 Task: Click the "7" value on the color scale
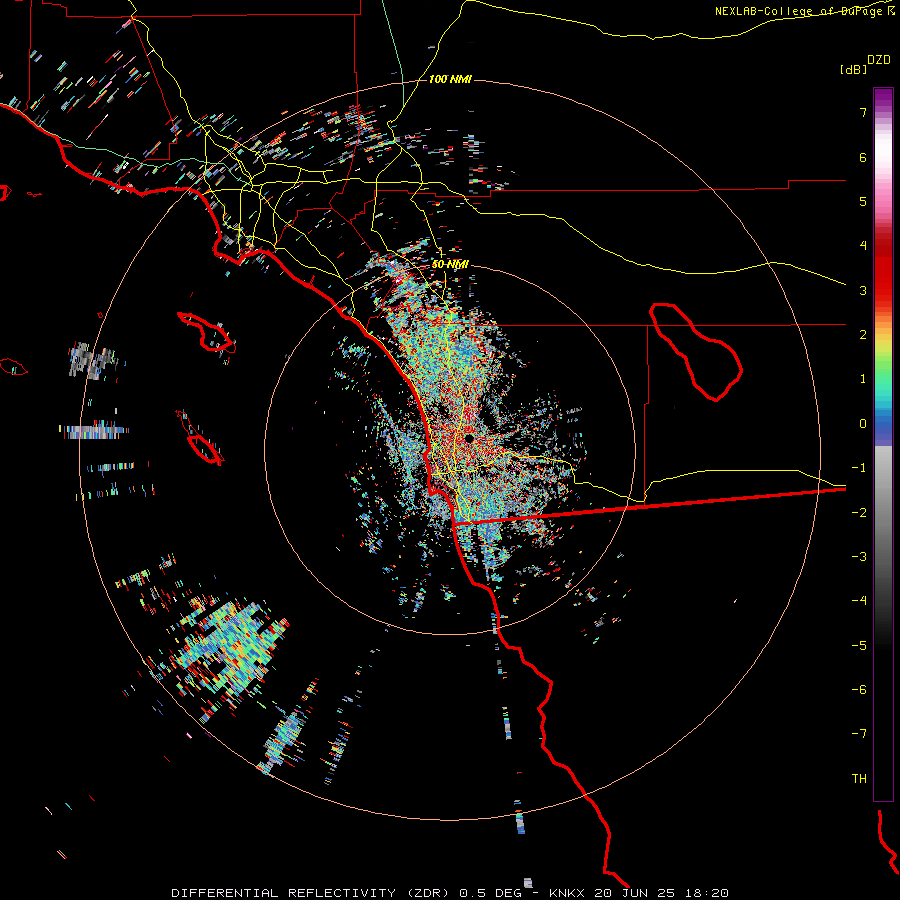point(863,112)
